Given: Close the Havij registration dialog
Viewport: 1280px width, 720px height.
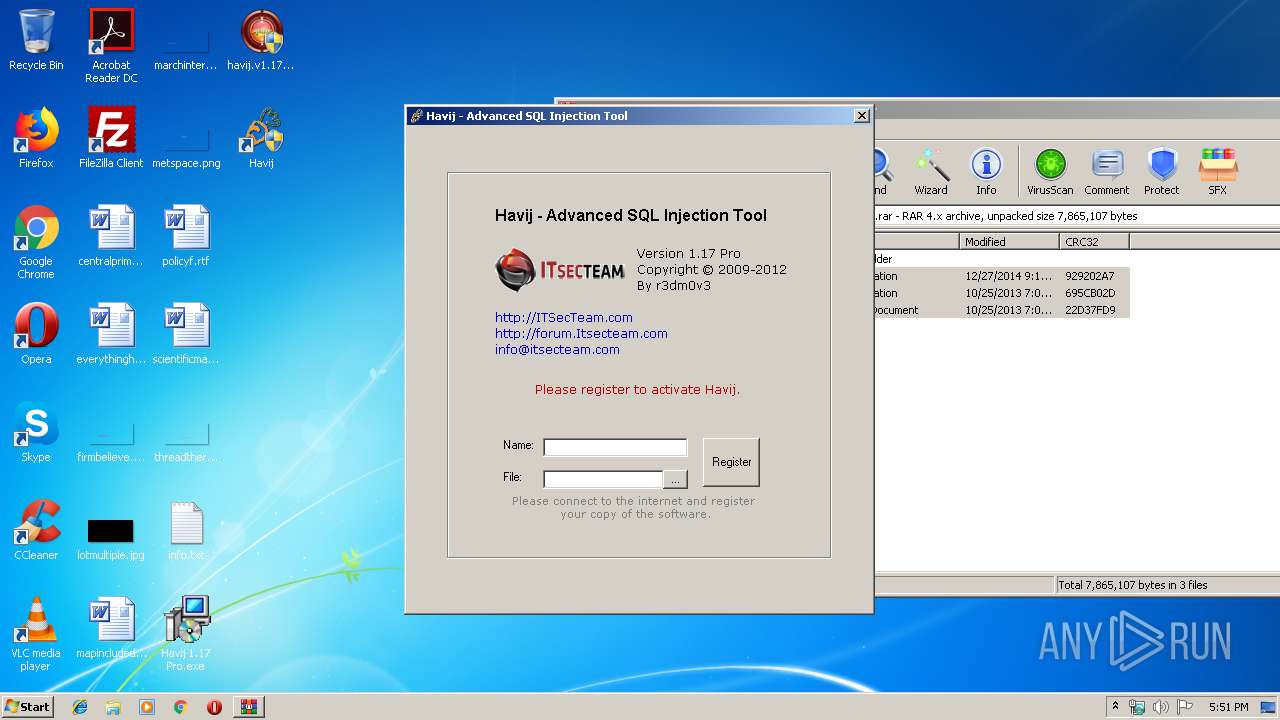Looking at the screenshot, I should coord(862,116).
